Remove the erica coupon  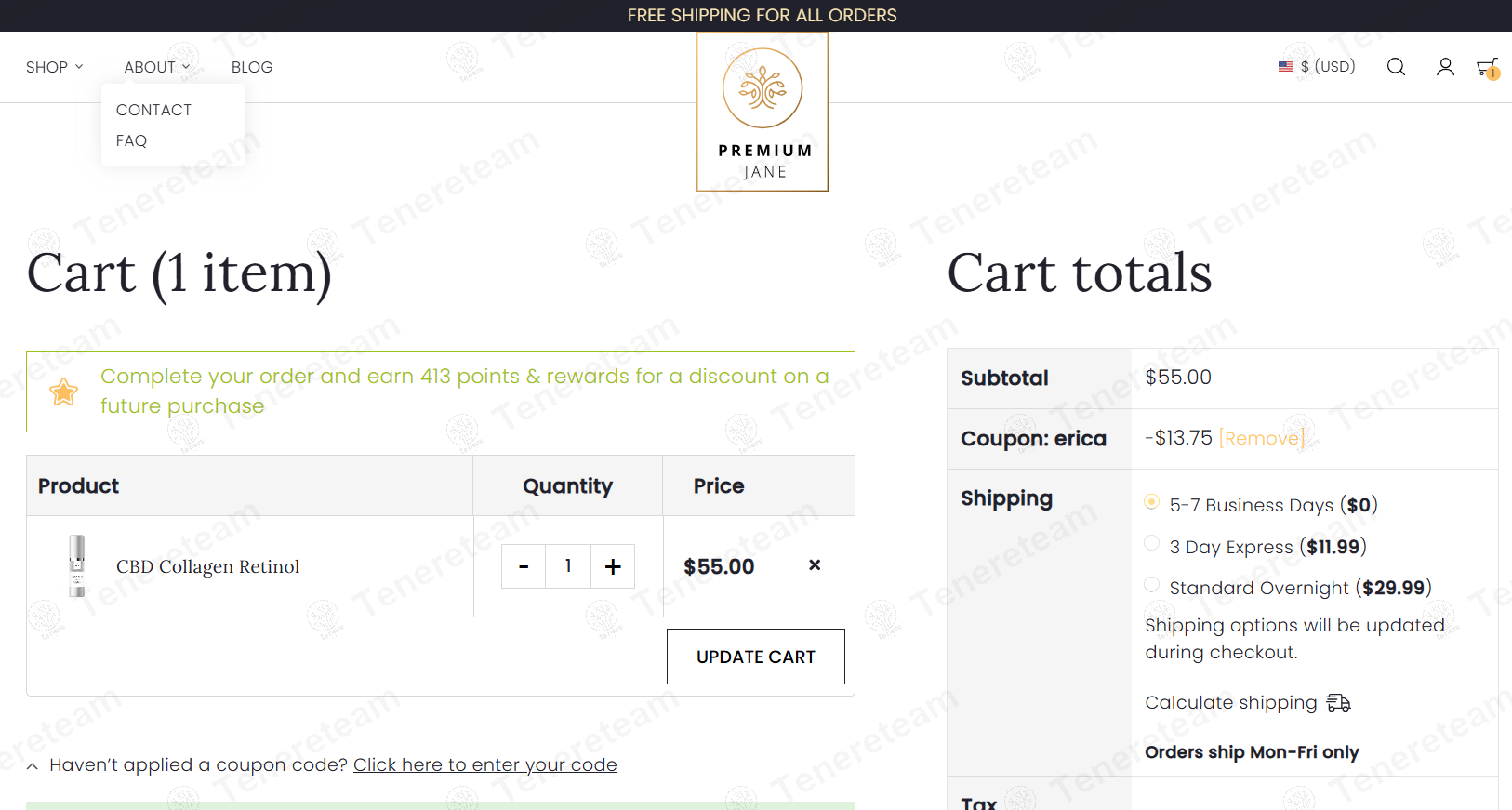click(x=1262, y=438)
